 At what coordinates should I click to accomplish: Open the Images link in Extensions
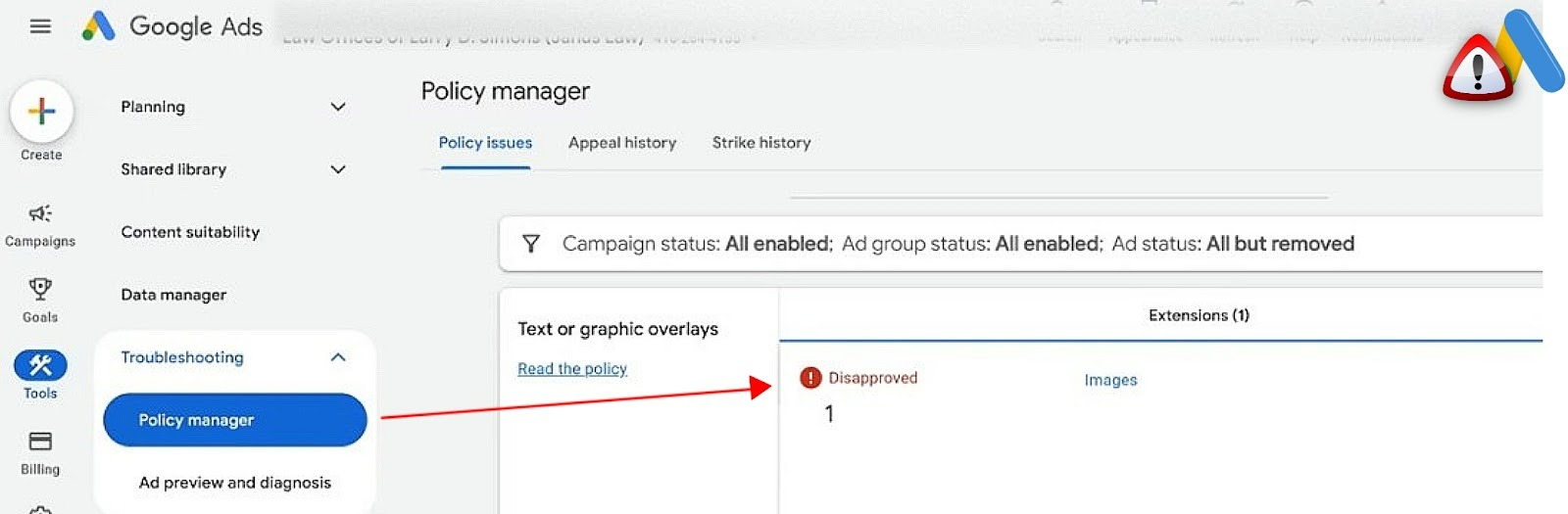1110,380
